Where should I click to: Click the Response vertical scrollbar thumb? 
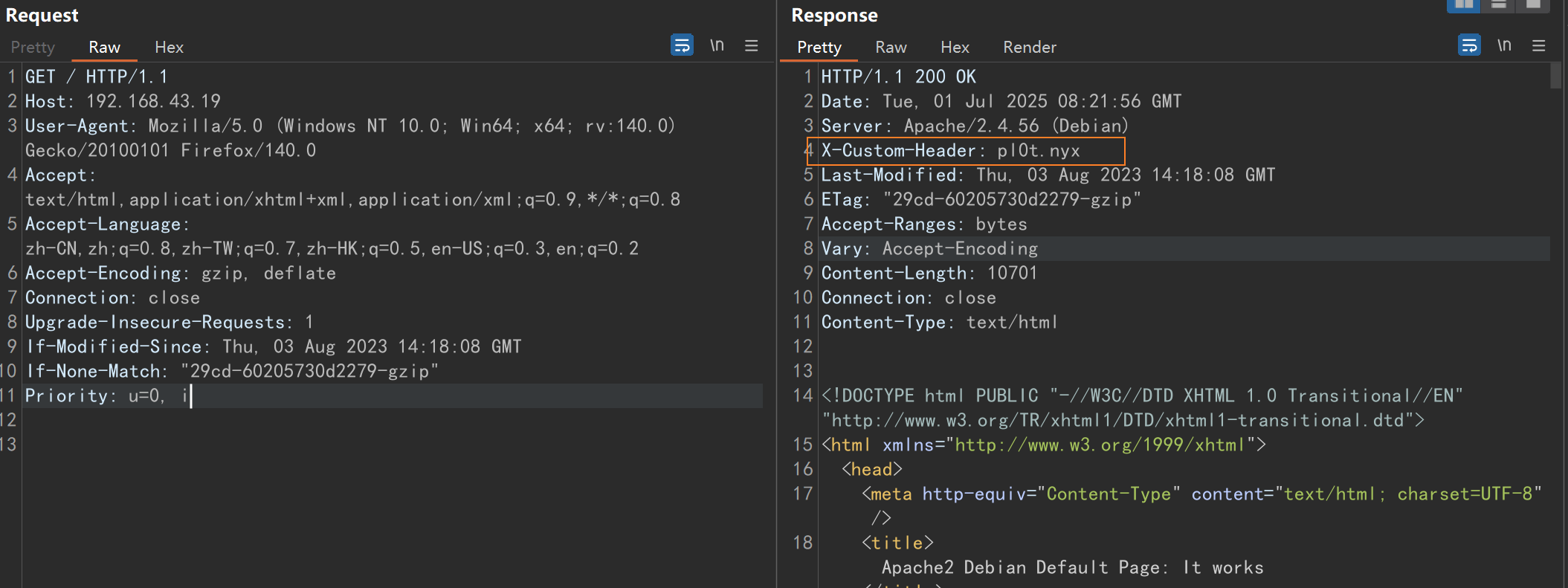(1555, 76)
